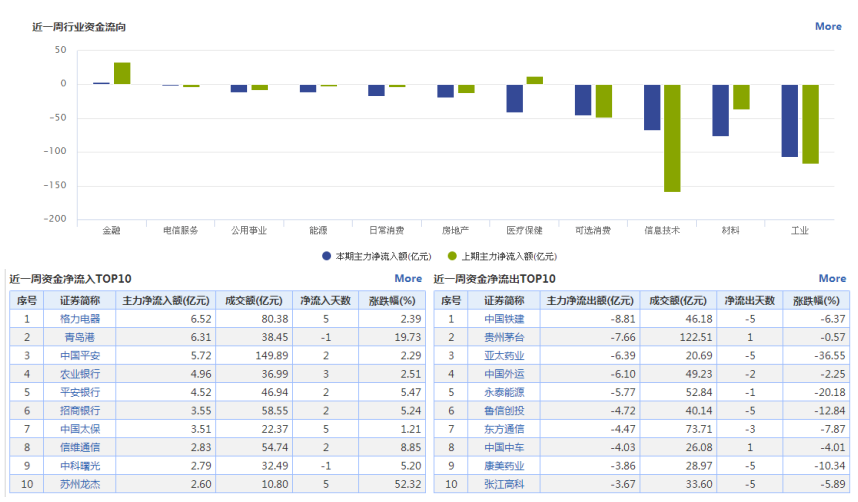
Task: Open stock link 格力电器
Action: [x=80, y=319]
